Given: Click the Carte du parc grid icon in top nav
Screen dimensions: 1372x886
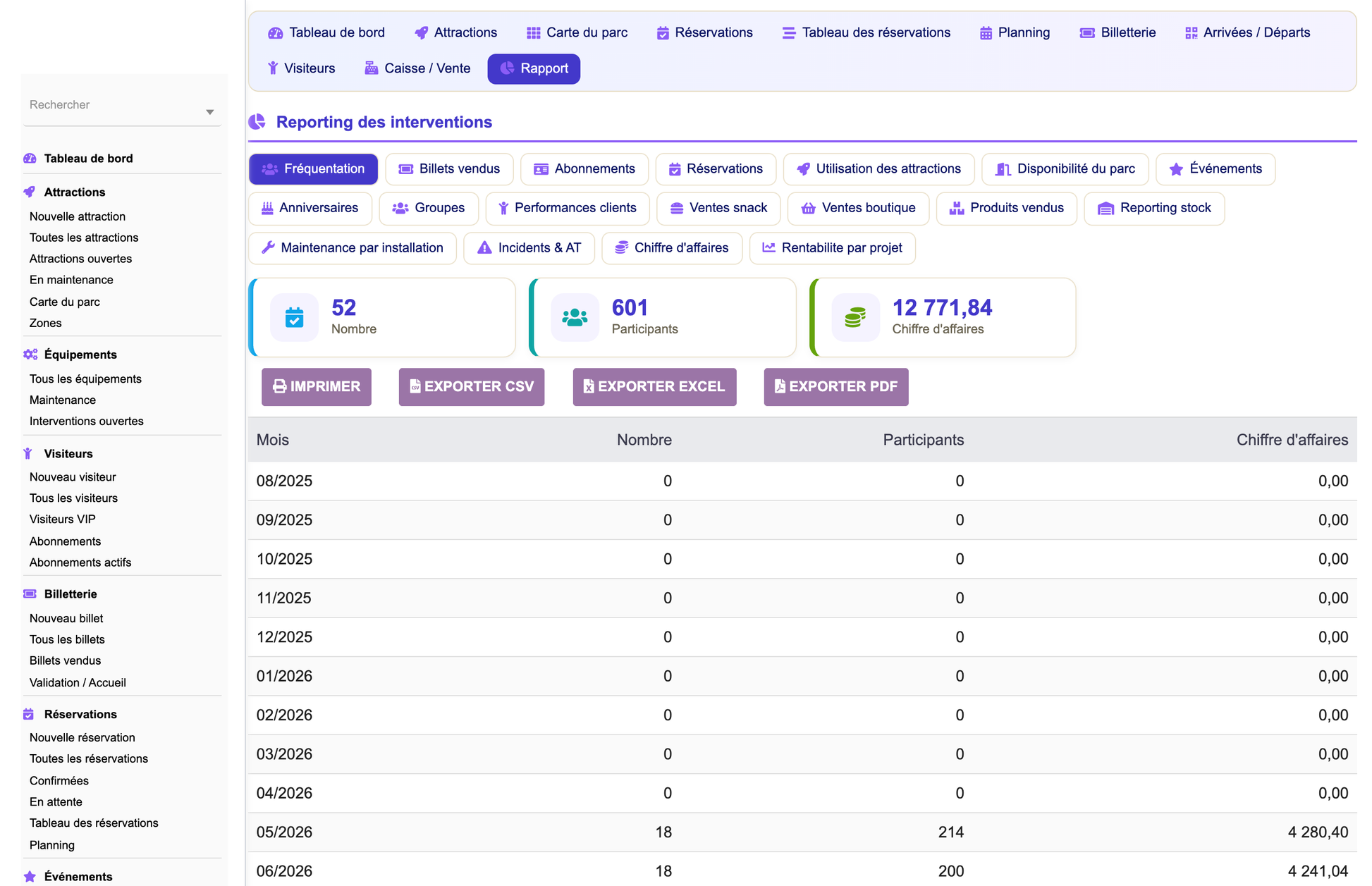Looking at the screenshot, I should (534, 33).
